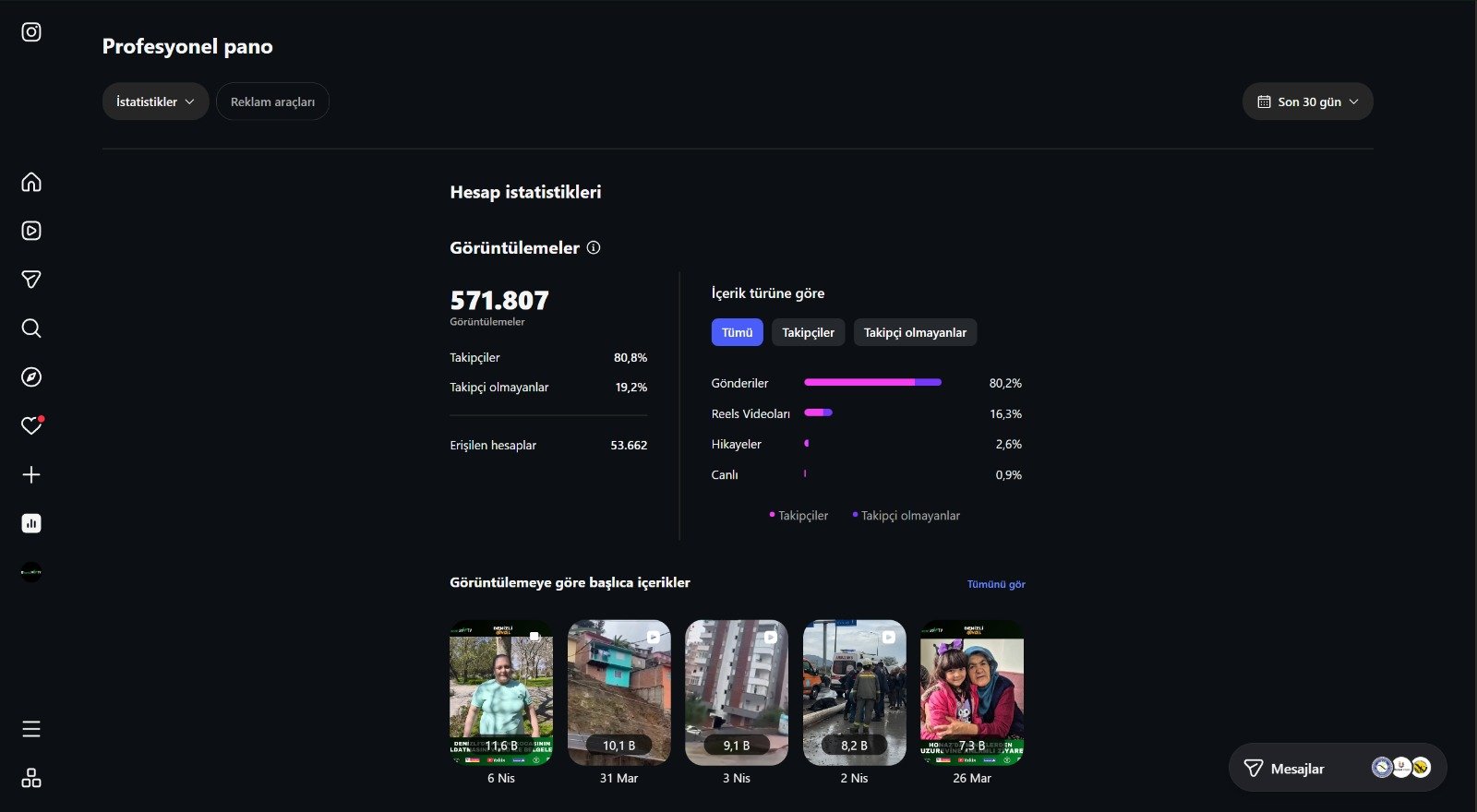Open Reels from the sidebar
Screen dimensions: 1477x812
tap(31, 231)
